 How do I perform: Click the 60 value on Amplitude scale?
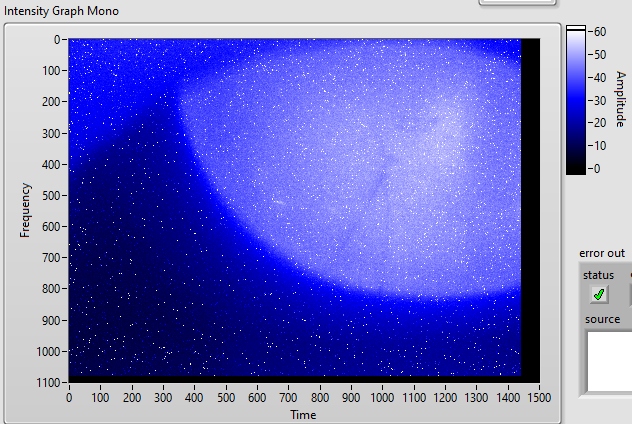[x=600, y=31]
